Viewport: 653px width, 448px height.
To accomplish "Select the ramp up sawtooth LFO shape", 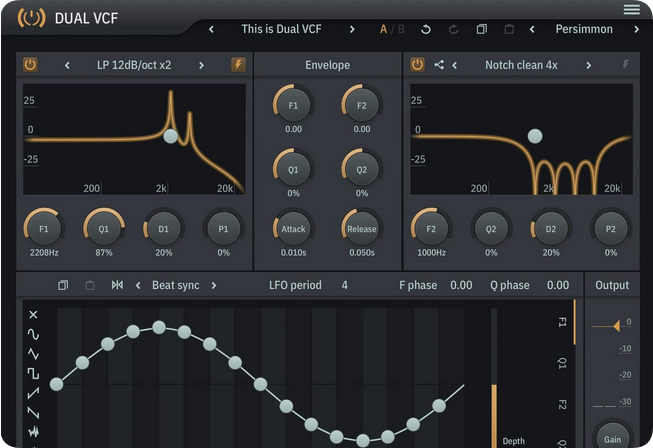I will 33,393.
